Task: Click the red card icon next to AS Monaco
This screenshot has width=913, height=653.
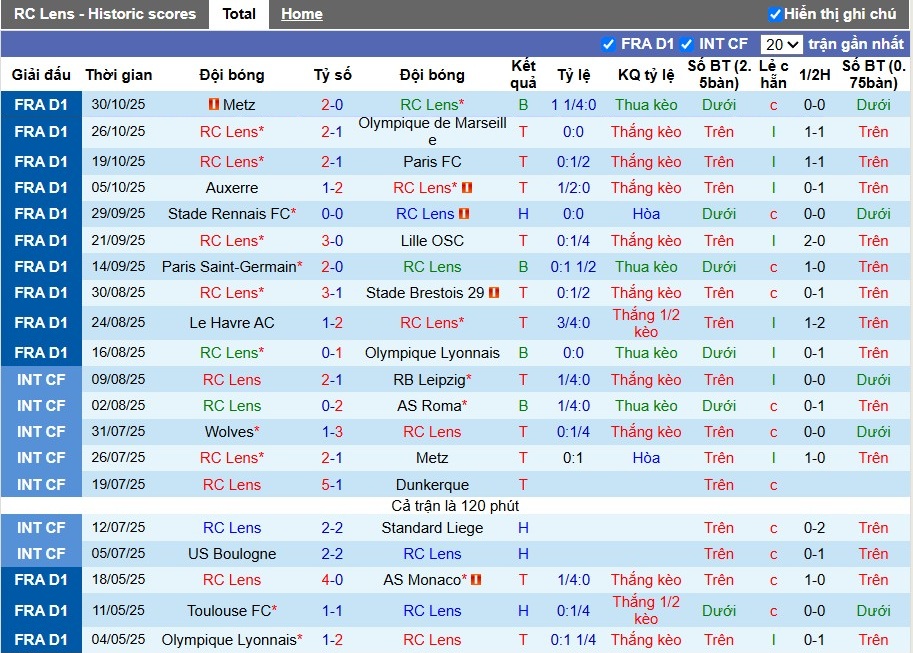Action: 476,580
